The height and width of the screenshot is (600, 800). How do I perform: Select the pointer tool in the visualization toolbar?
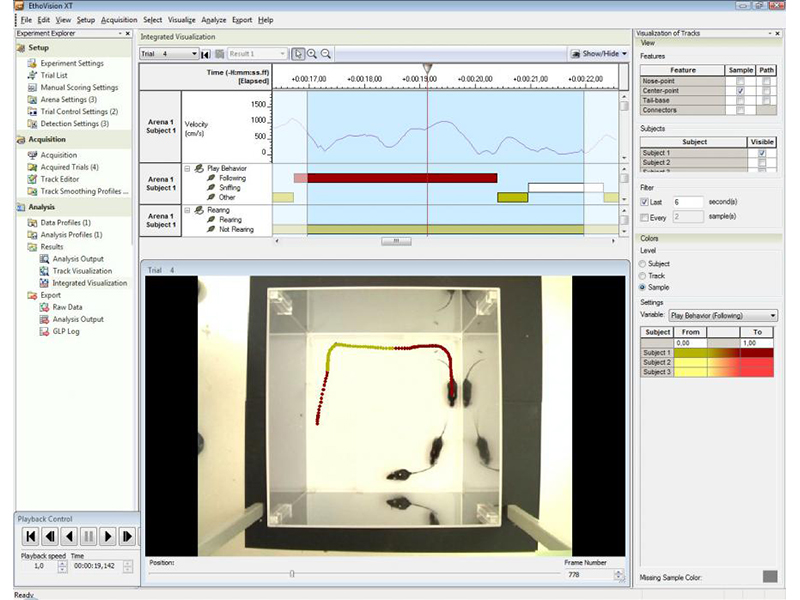point(297,52)
